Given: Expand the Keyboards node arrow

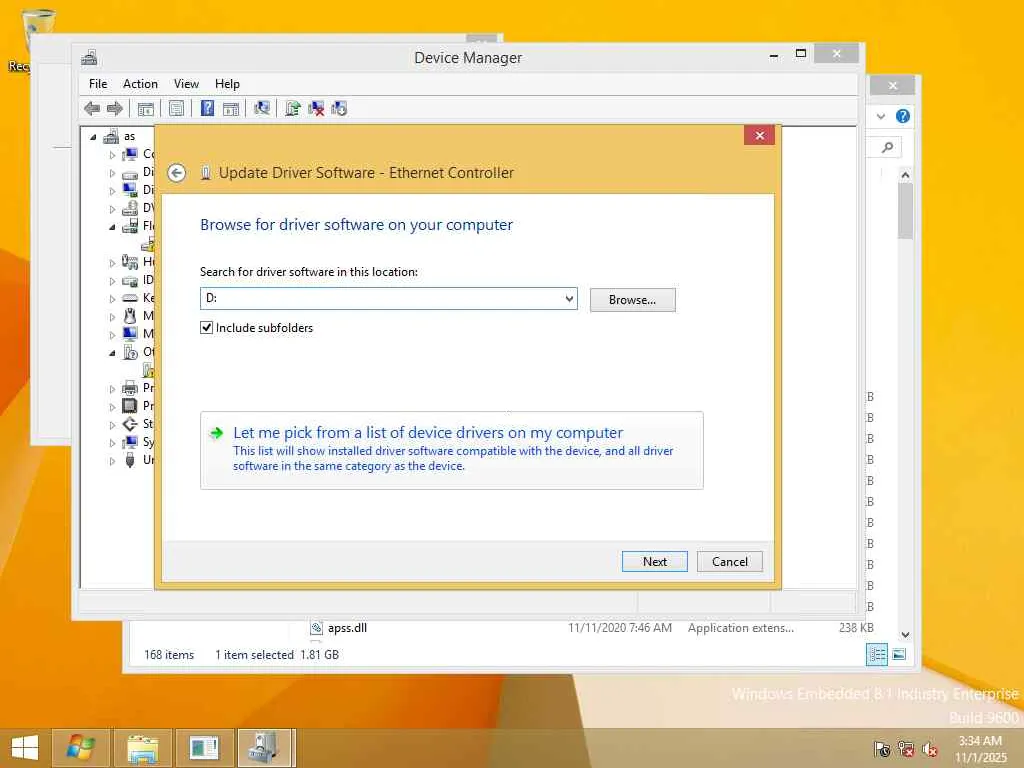Looking at the screenshot, I should coord(112,298).
